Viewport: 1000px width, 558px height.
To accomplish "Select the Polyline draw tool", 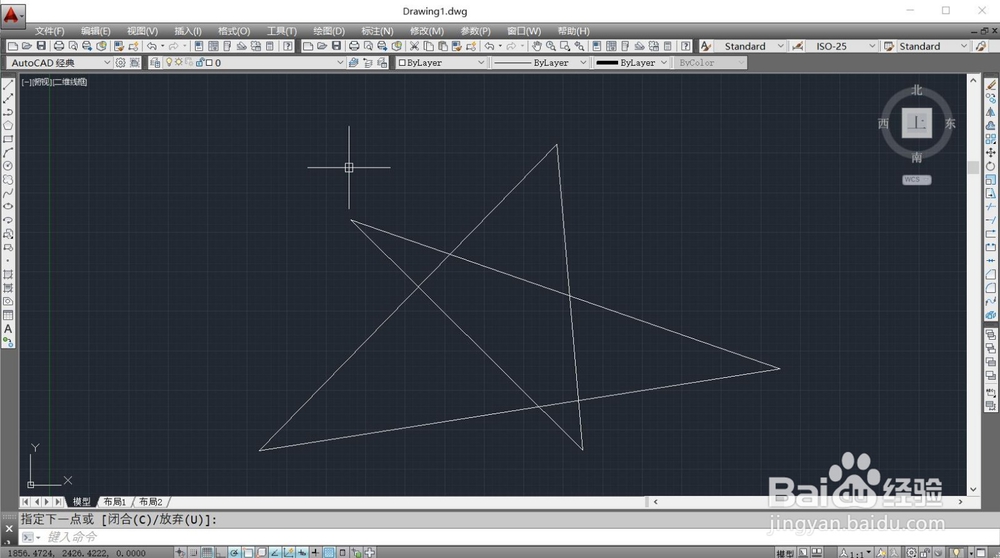I will click(x=8, y=112).
